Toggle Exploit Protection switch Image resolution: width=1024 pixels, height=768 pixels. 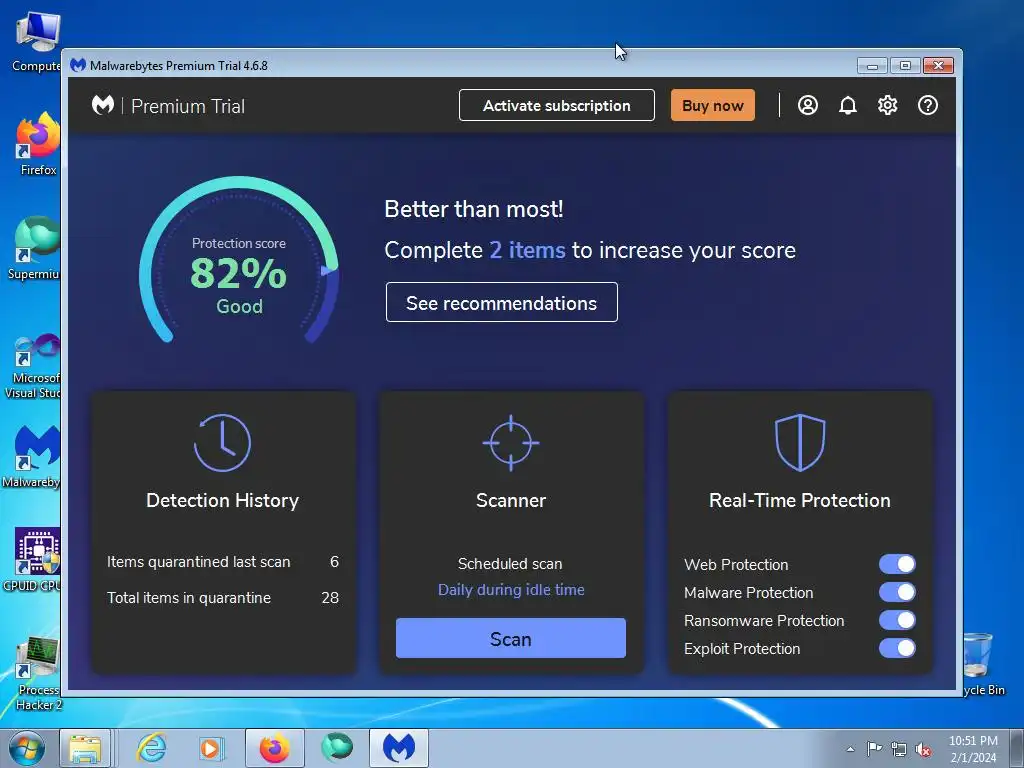point(897,648)
